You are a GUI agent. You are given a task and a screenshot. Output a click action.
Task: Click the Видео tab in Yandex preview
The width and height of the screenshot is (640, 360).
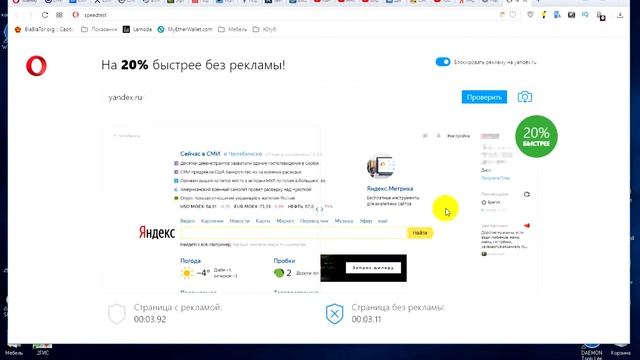[187, 221]
